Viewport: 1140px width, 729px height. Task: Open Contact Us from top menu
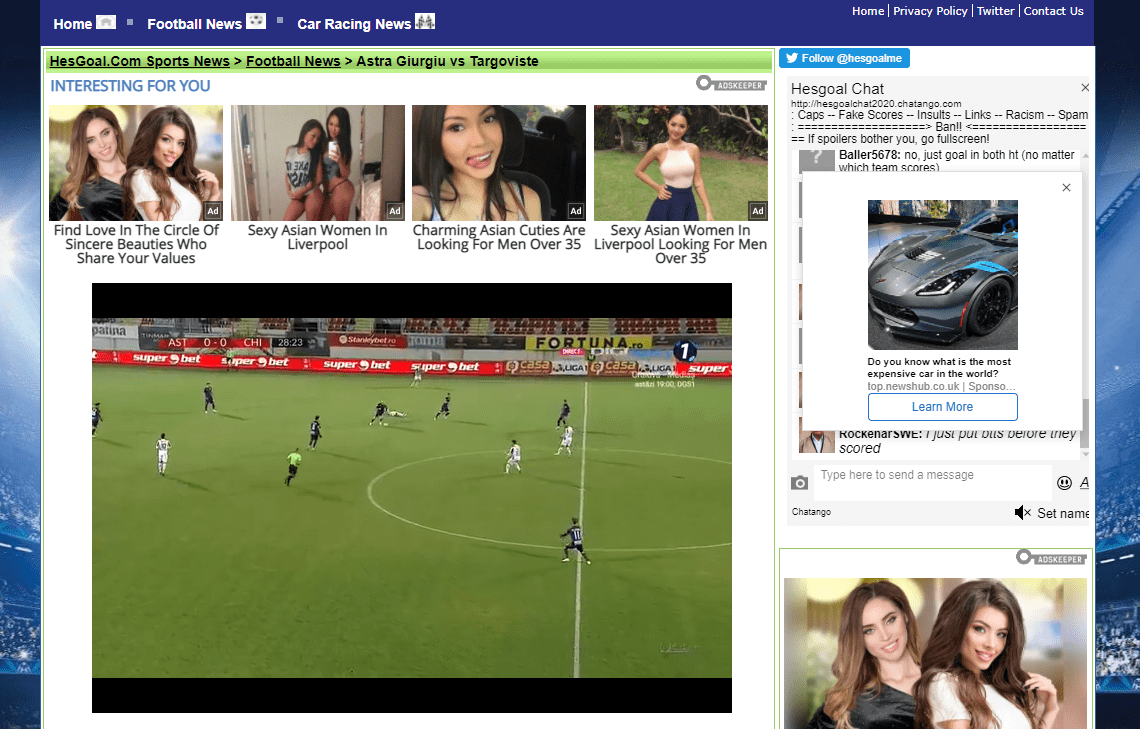coord(1053,11)
